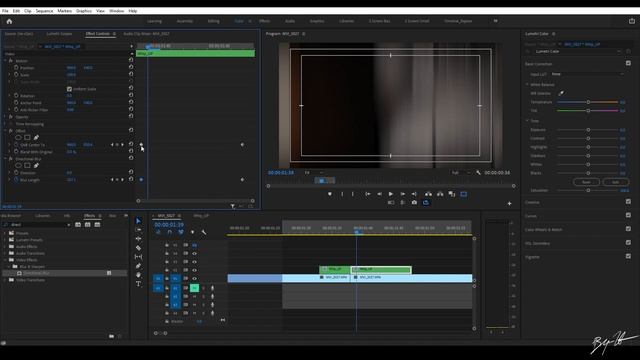Create rectangle mask under Directional Blur

tap(27, 165)
